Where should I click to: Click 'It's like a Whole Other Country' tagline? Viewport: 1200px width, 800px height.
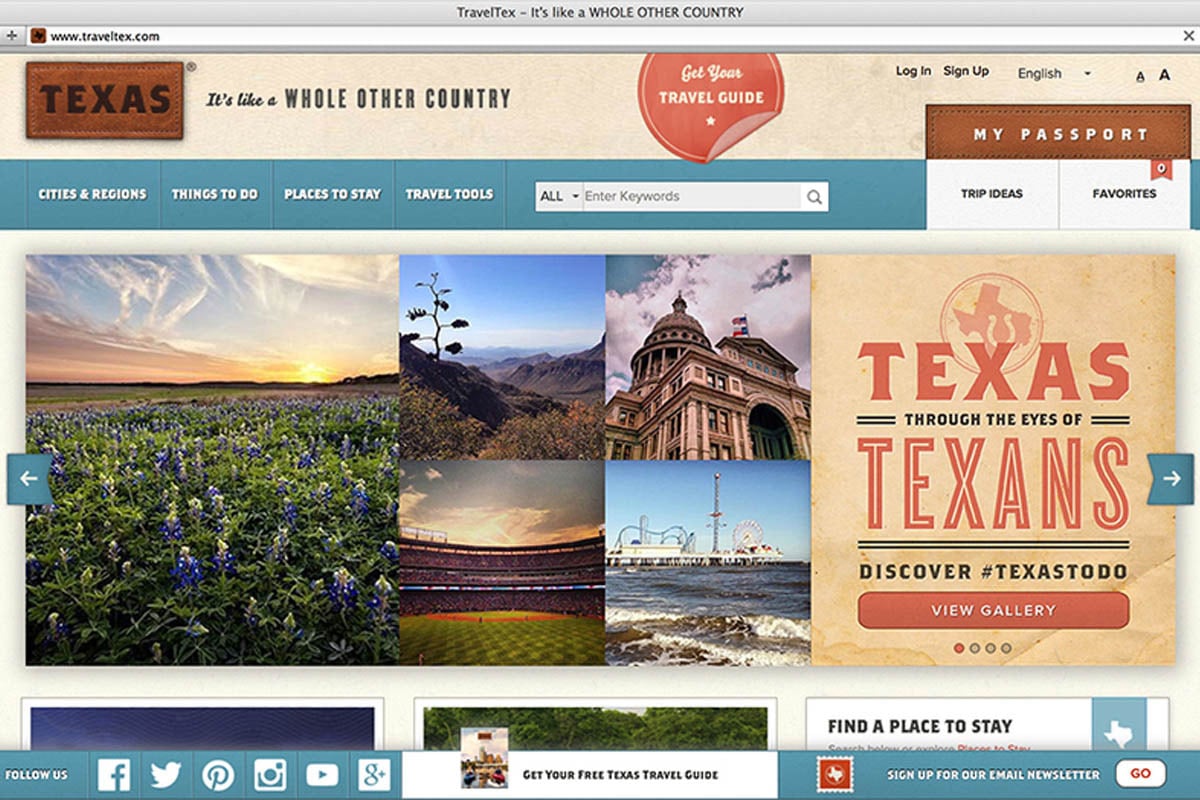358,99
